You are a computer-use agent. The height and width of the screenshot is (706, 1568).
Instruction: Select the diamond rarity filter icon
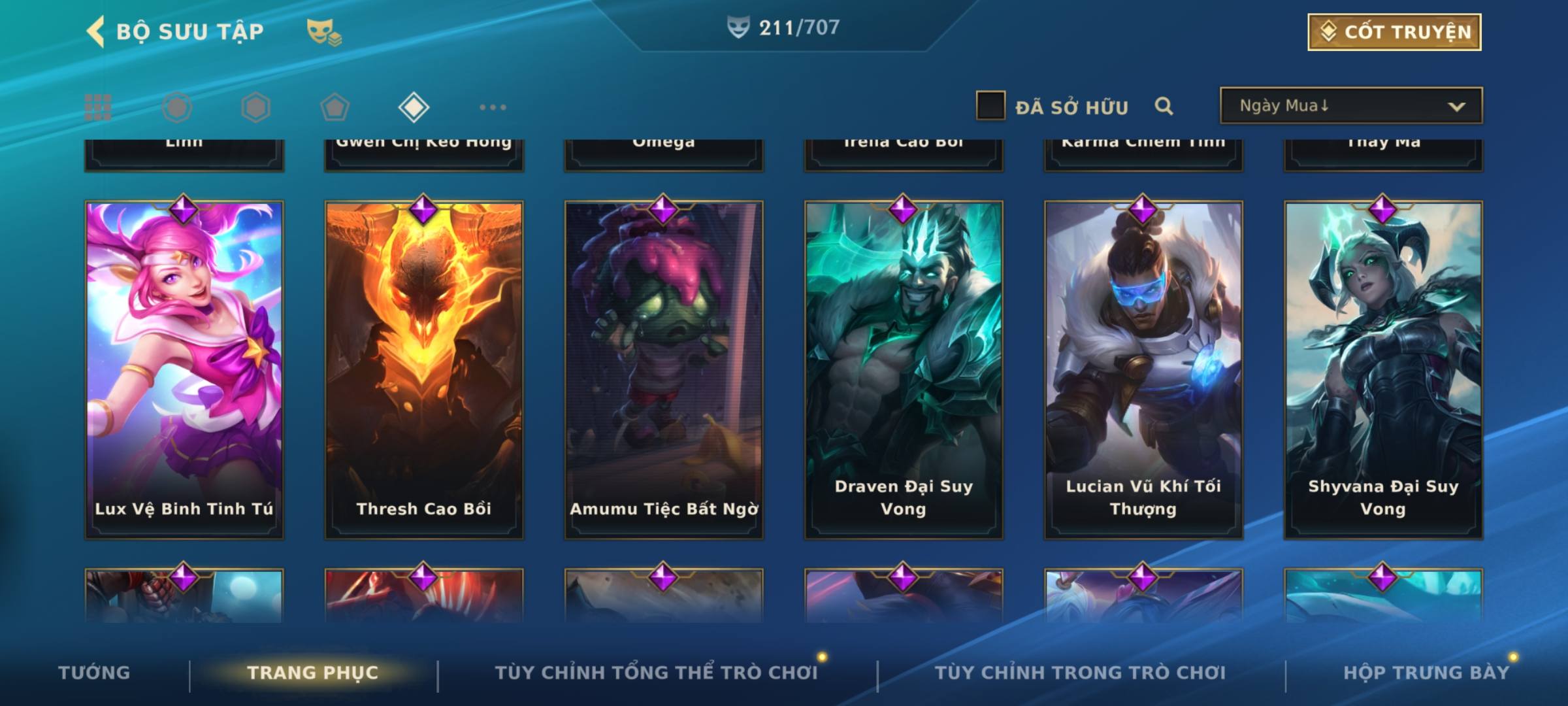point(414,107)
